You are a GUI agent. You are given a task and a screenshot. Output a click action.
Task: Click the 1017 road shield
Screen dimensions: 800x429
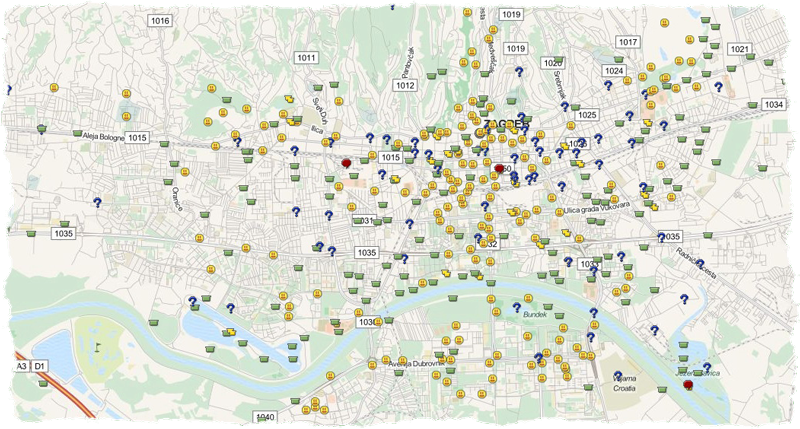tap(628, 42)
